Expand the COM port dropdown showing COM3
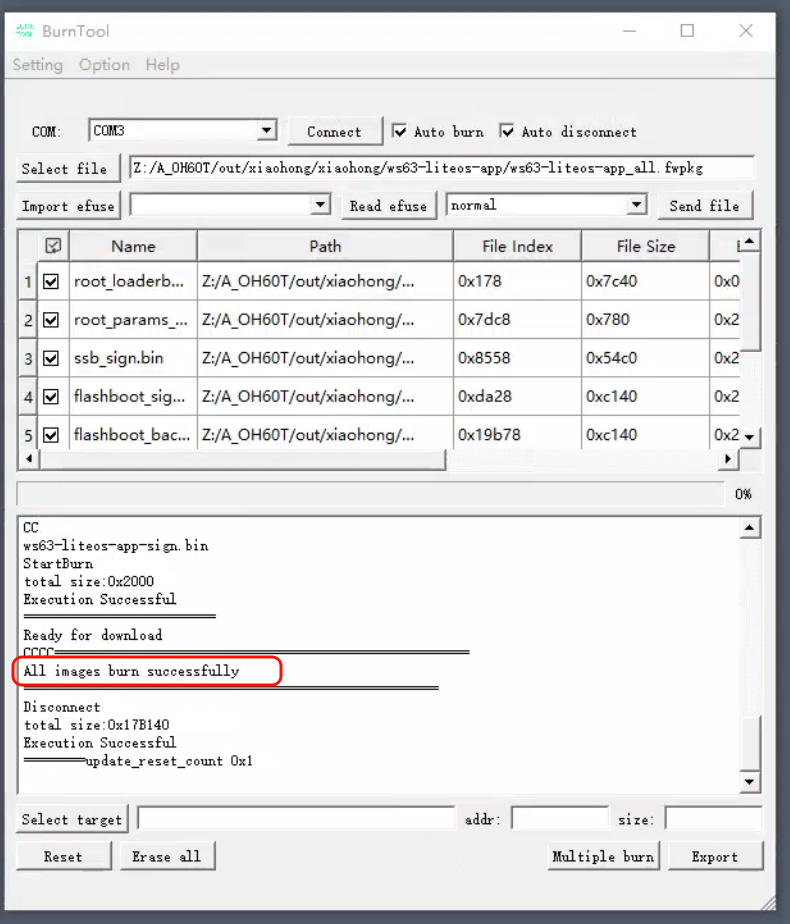Viewport: 790px width, 924px height. 267,130
